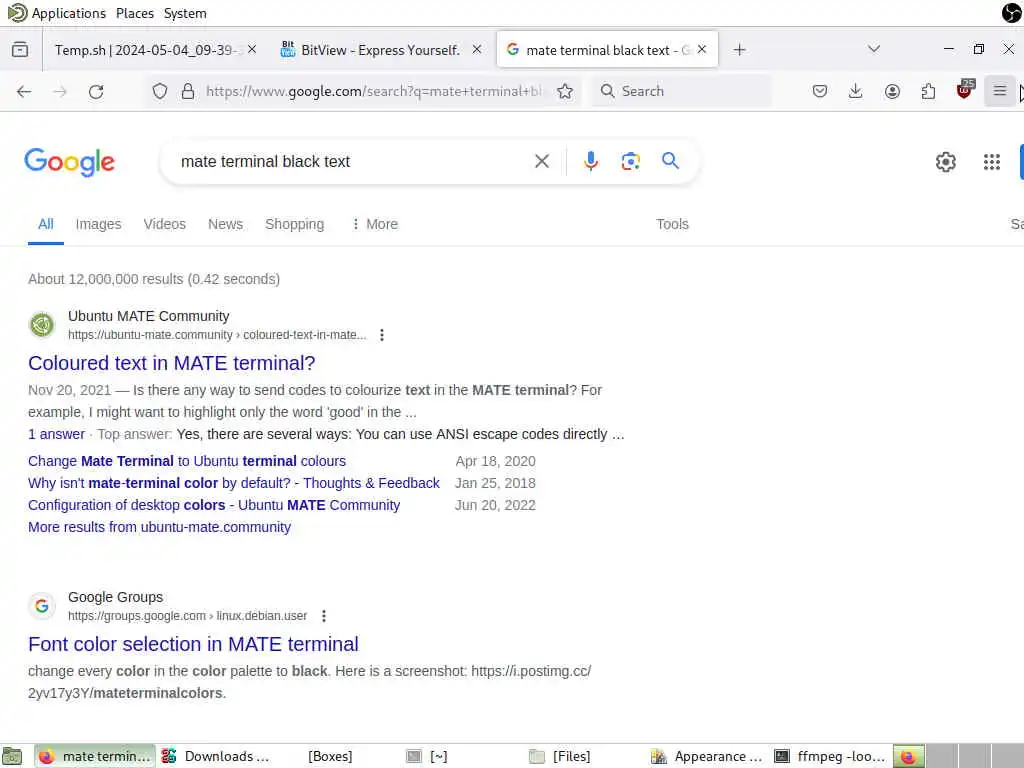Open 'More results from ubuntu-mate.community'

(159, 527)
